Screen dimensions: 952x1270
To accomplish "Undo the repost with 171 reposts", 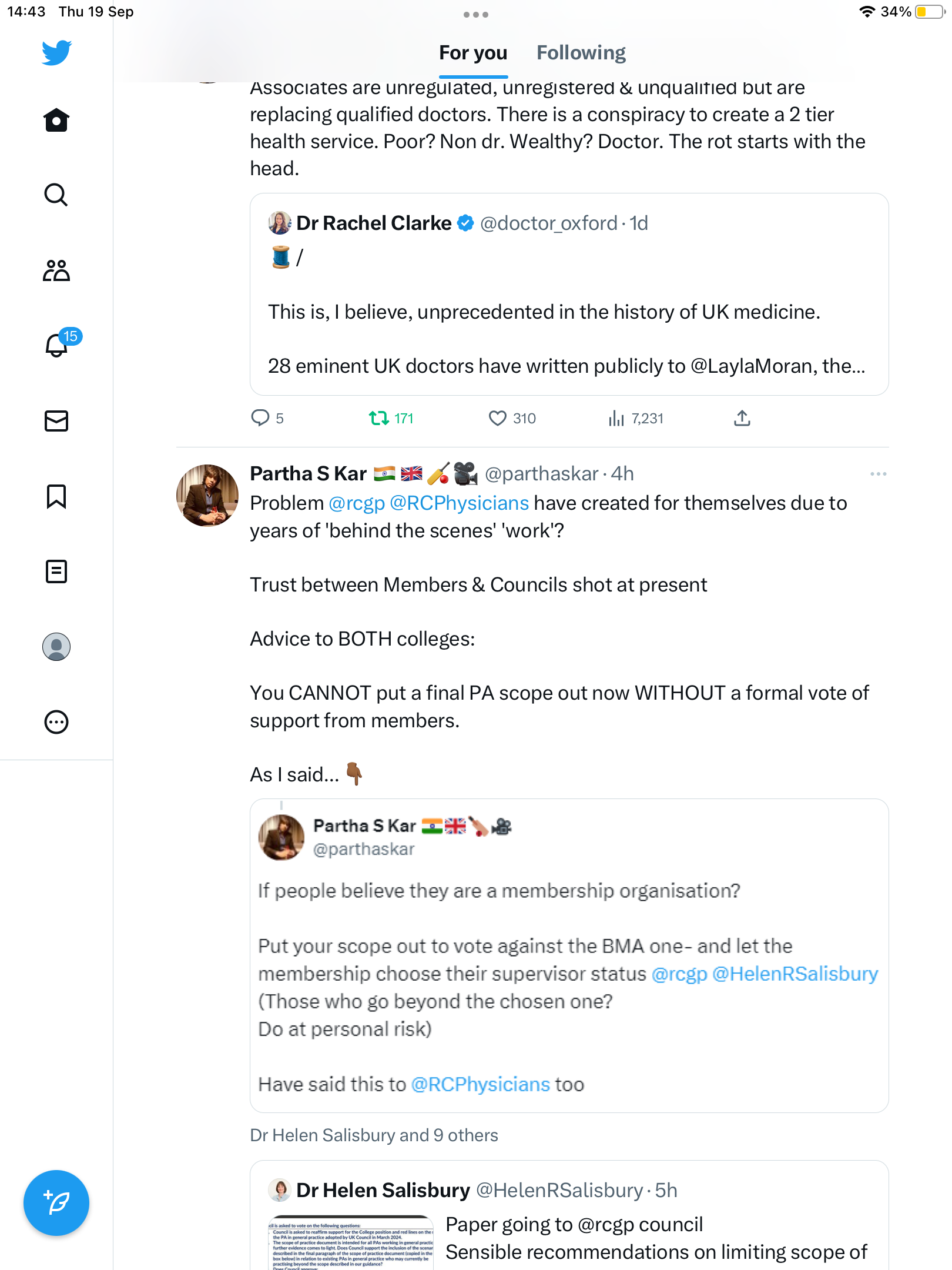I will tap(379, 418).
